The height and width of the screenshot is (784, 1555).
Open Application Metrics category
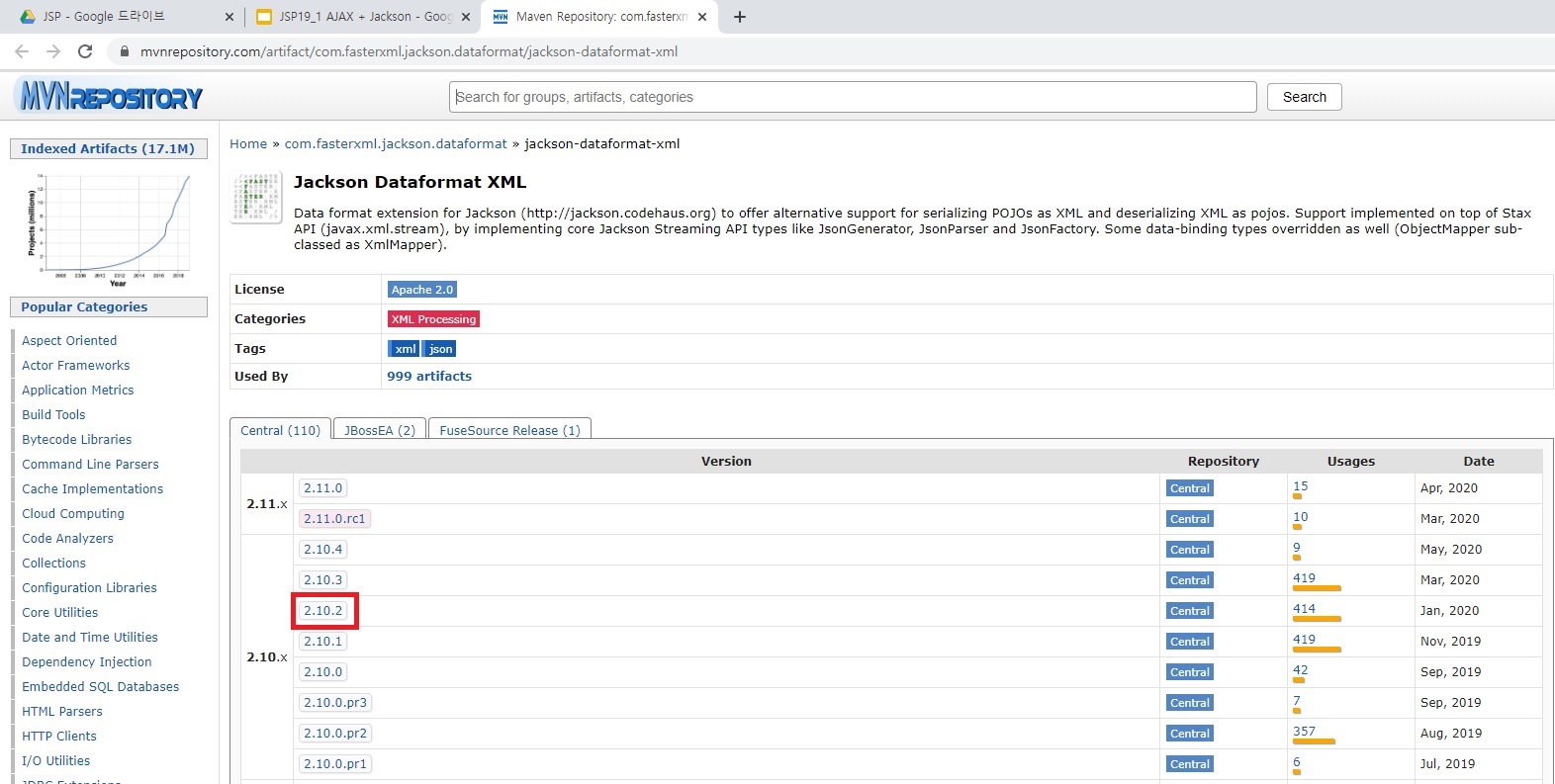(78, 390)
